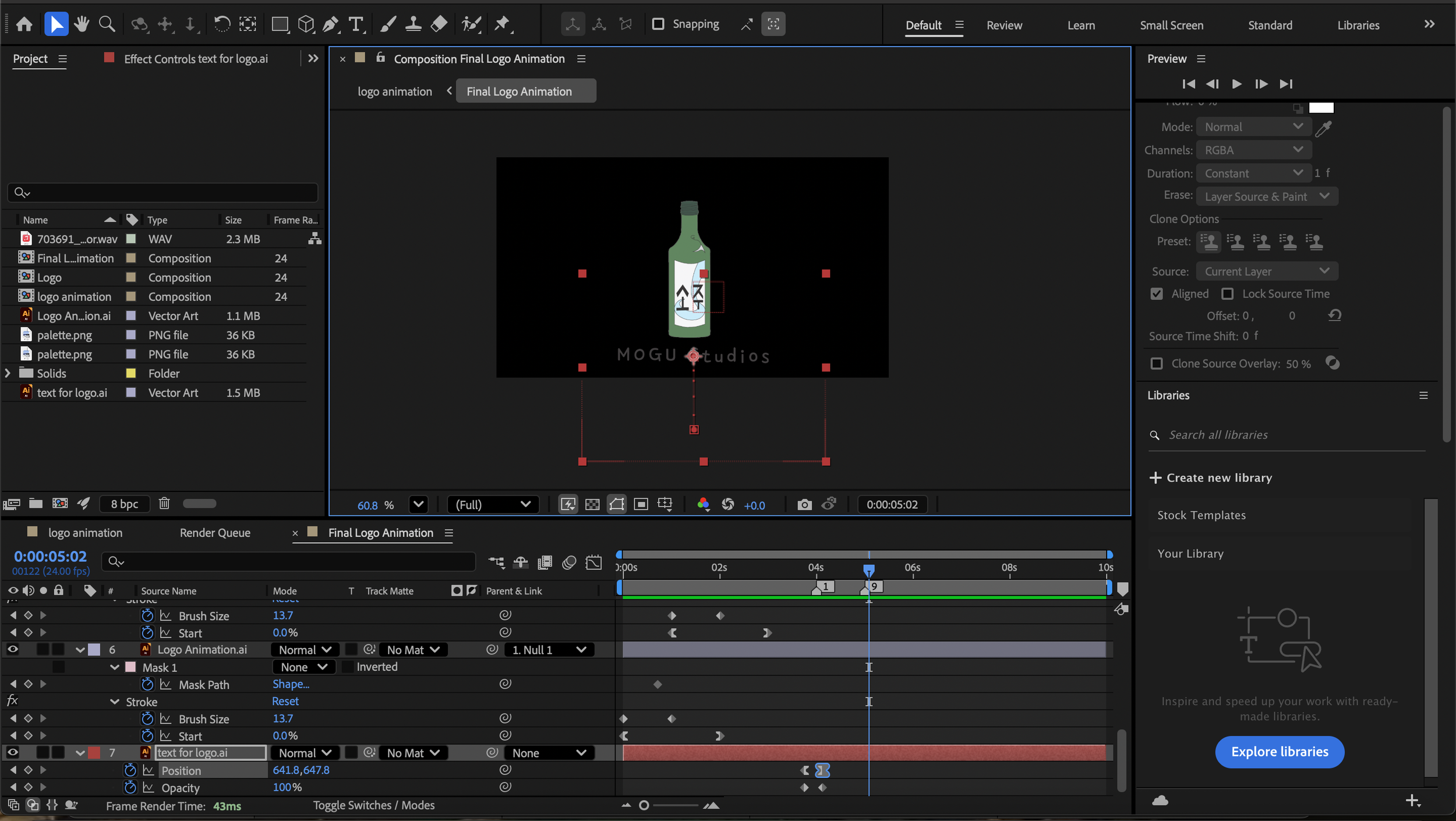Click Create new library

1218,477
